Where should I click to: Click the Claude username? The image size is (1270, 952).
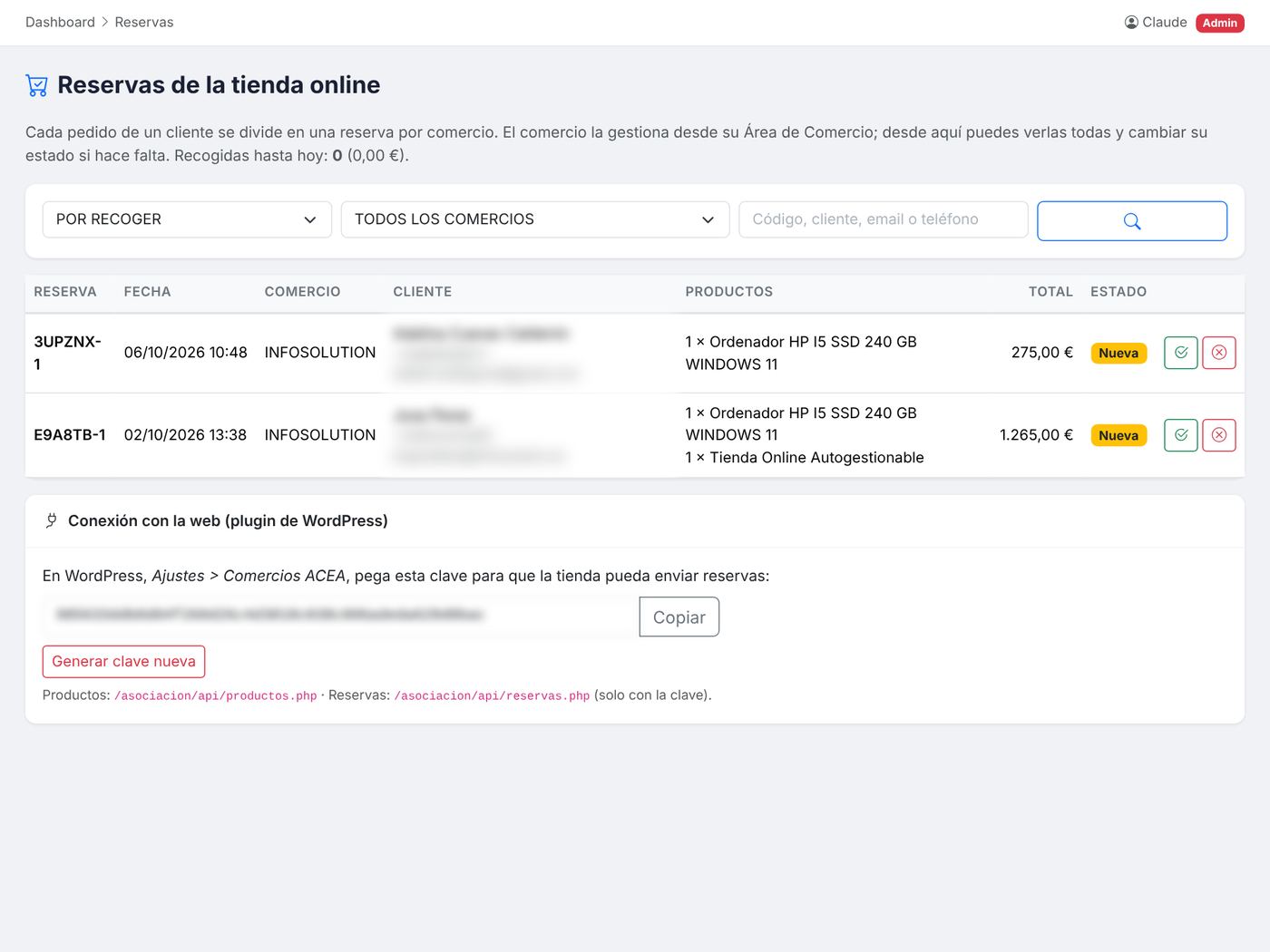(1165, 23)
